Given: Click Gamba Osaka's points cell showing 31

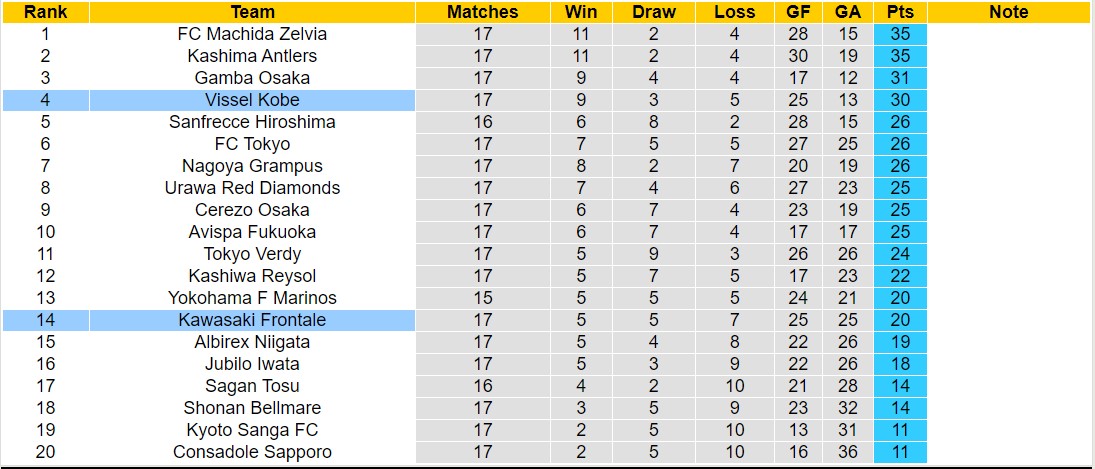Looking at the screenshot, I should click(x=899, y=78).
